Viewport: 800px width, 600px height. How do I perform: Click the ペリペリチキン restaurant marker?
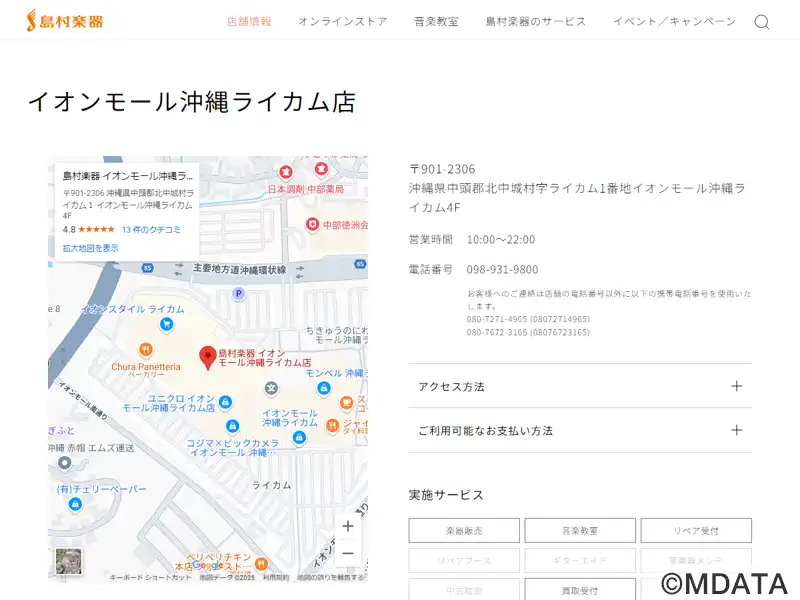click(x=261, y=564)
